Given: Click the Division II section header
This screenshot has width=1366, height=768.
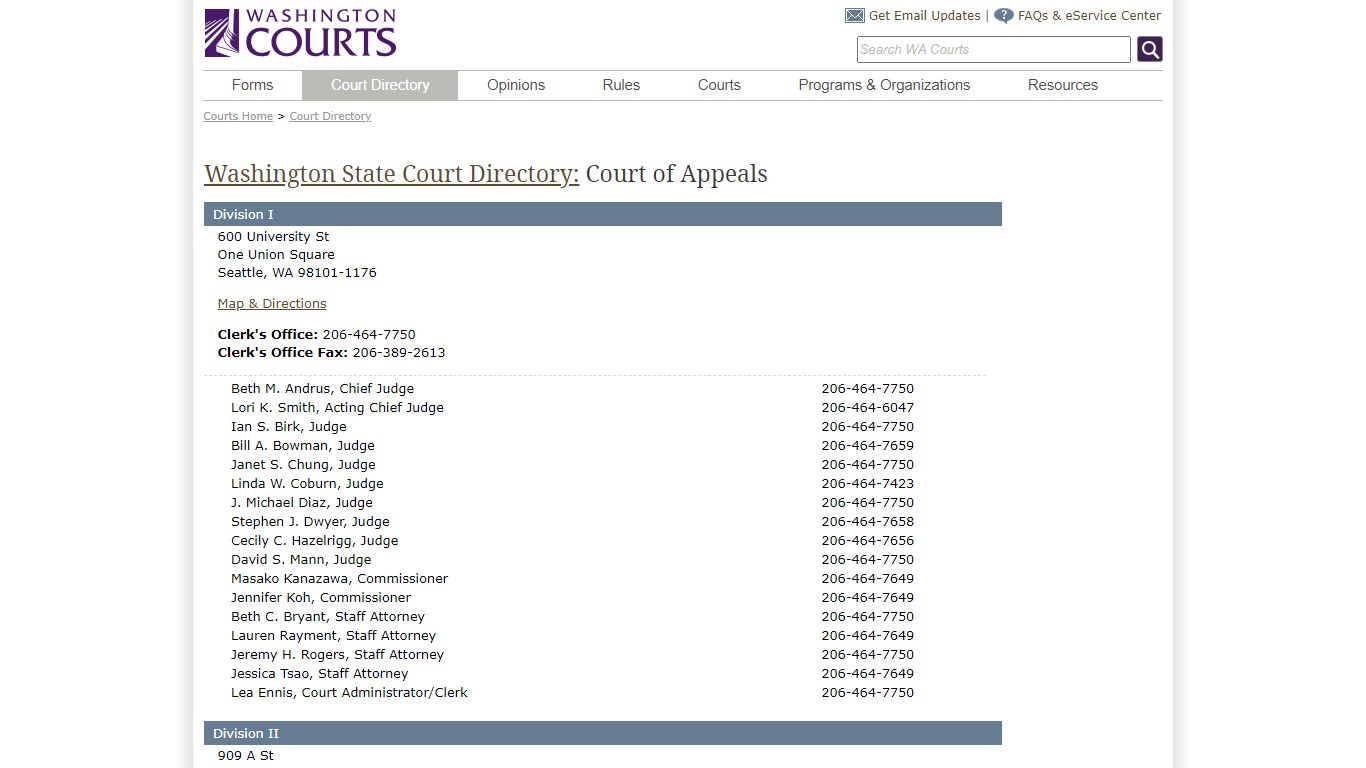Looking at the screenshot, I should click(x=603, y=733).
